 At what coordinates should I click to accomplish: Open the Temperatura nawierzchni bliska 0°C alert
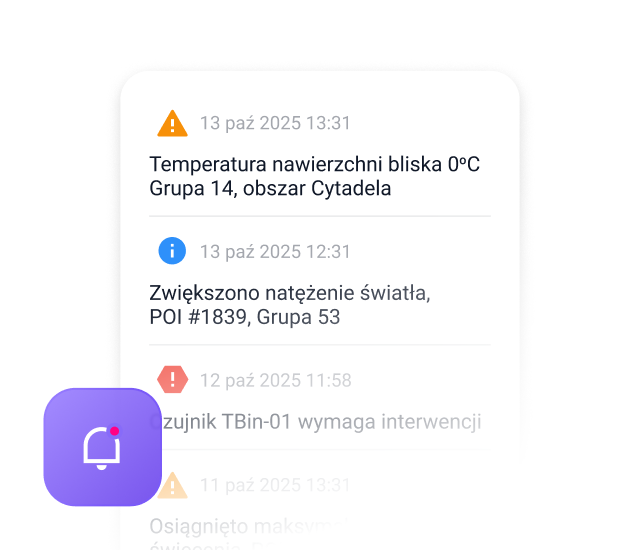(314, 164)
